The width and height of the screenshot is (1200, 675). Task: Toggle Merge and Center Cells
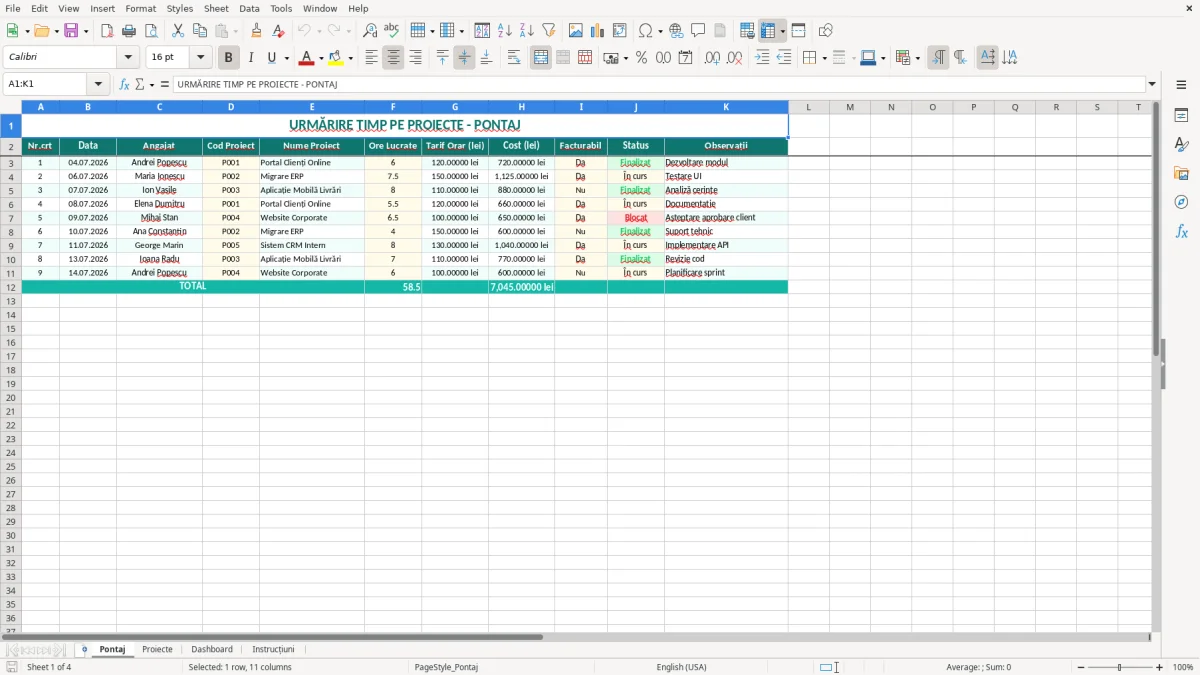click(x=541, y=58)
